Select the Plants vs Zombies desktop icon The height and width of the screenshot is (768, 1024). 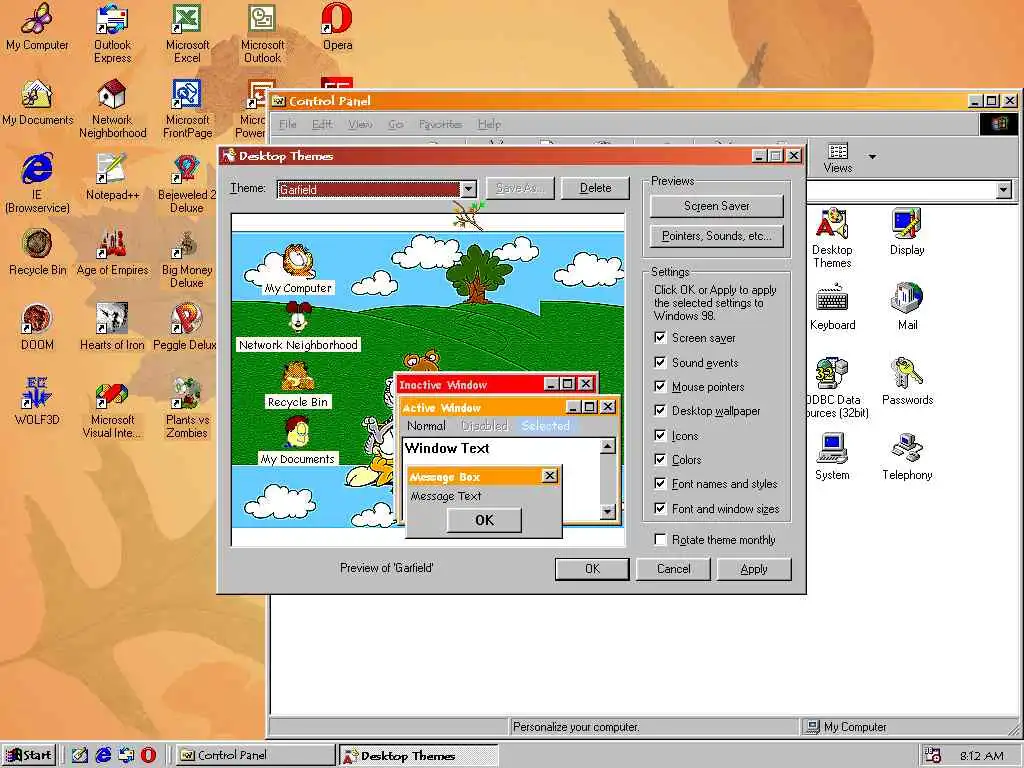(187, 408)
